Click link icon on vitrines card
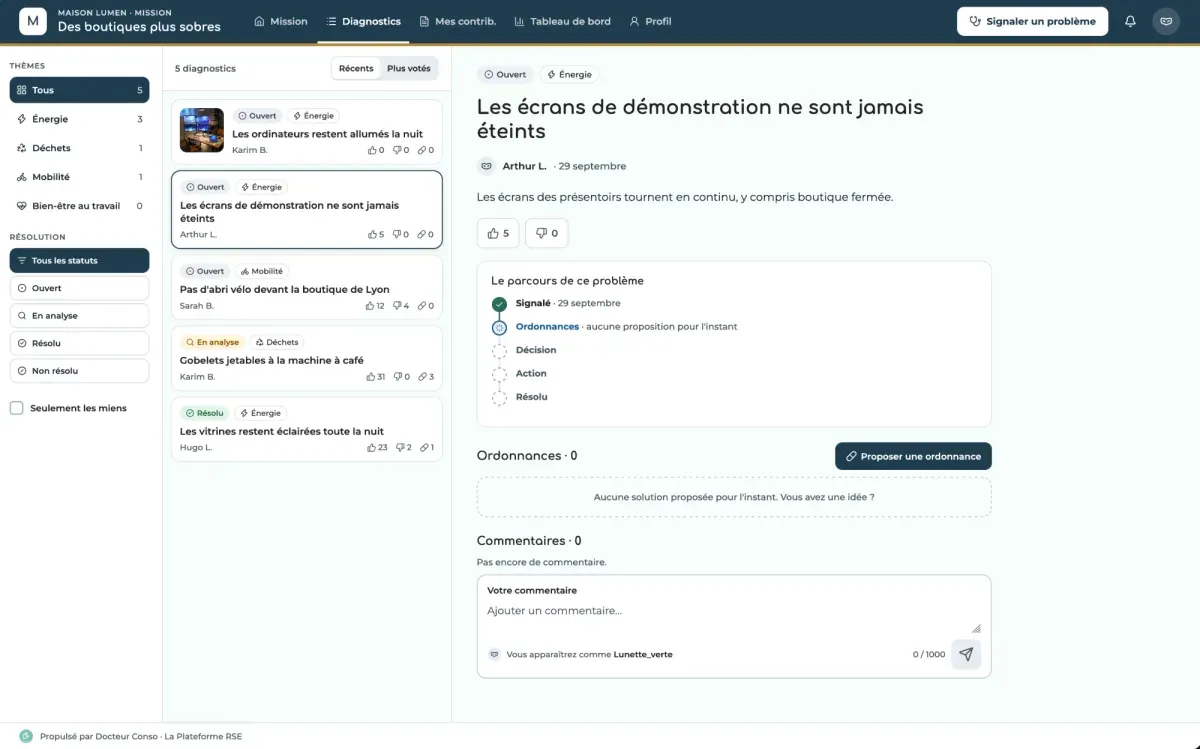Image resolution: width=1200 pixels, height=749 pixels. (x=424, y=448)
